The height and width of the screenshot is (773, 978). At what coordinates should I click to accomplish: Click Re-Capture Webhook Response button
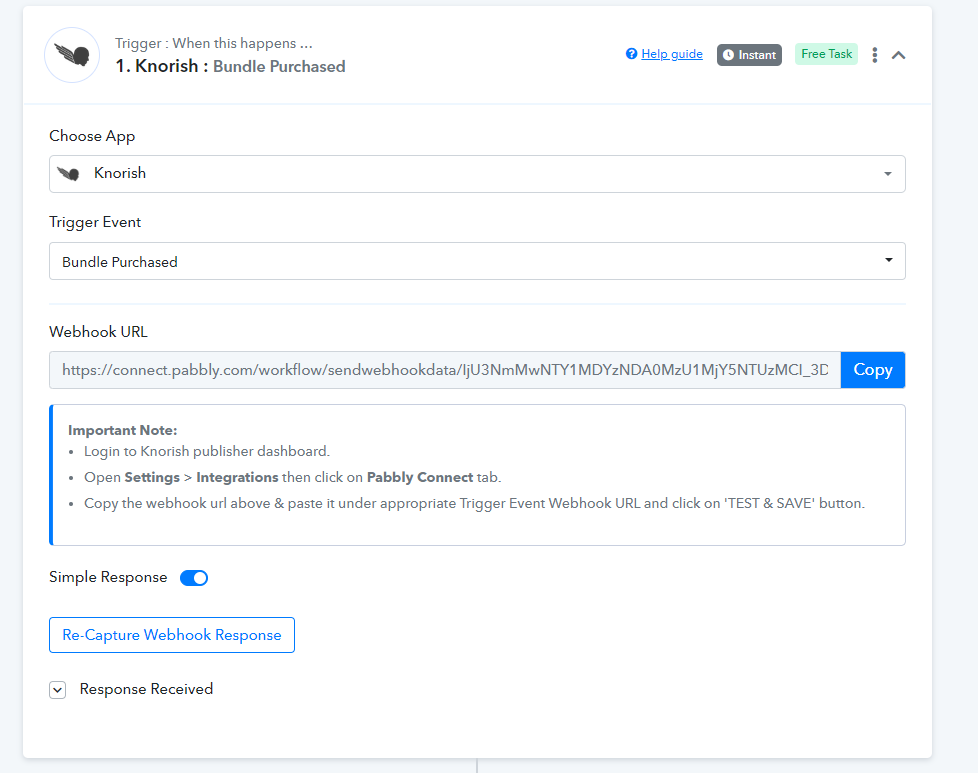coord(172,635)
